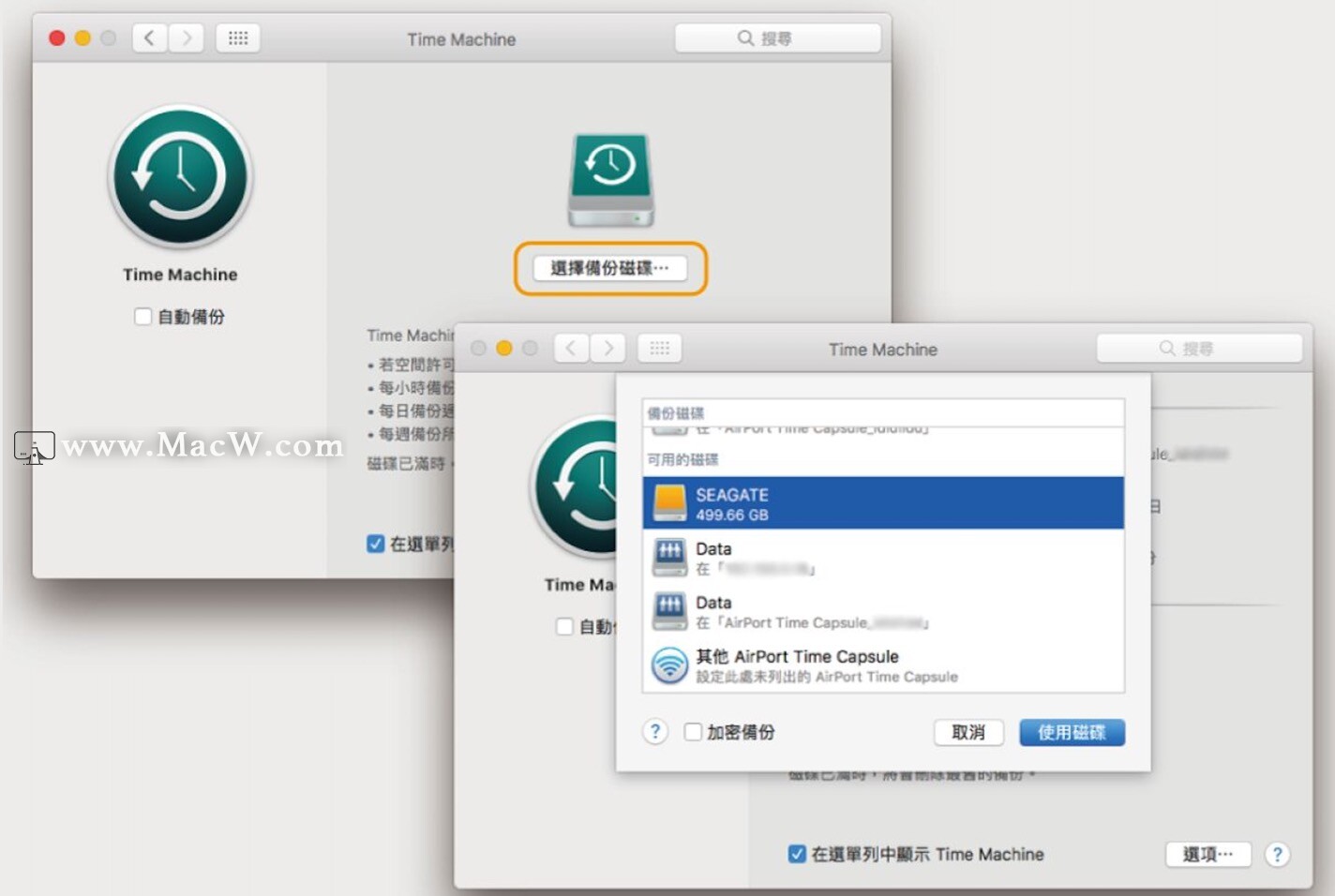Click the orange SEAGATE drive icon
The width and height of the screenshot is (1335, 896).
tap(669, 503)
